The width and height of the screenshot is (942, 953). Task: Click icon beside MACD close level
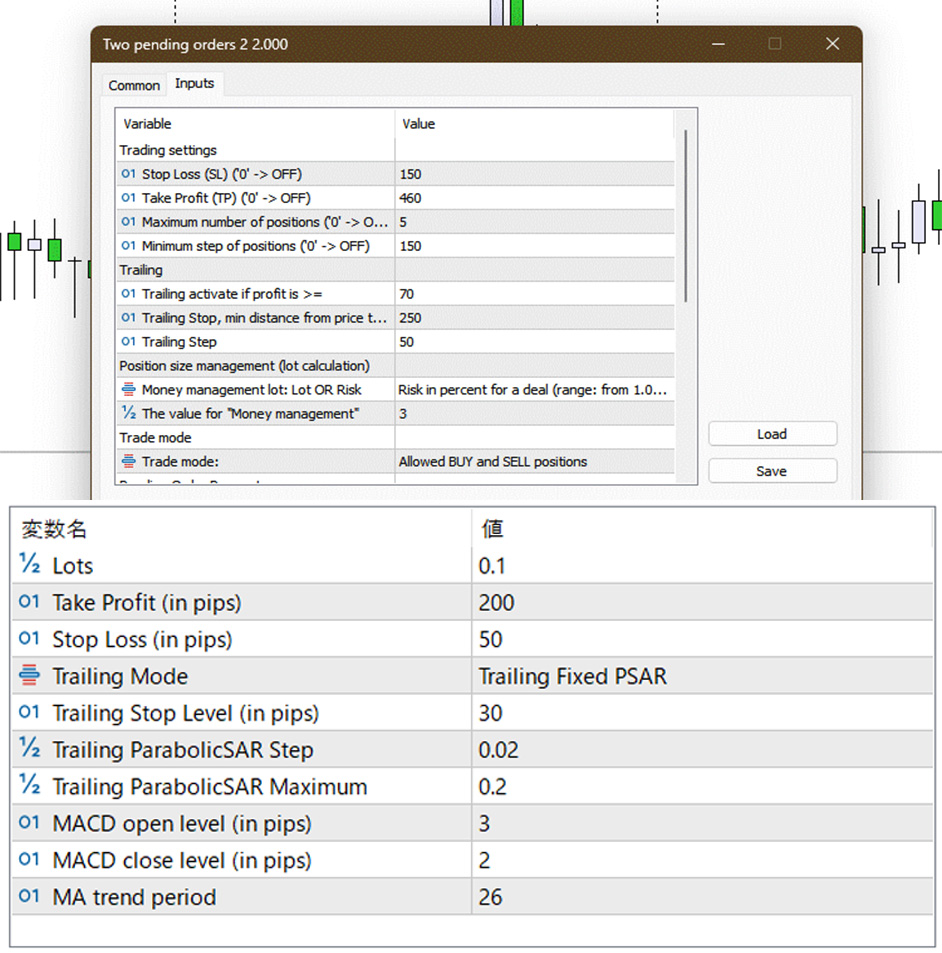click(x=29, y=859)
